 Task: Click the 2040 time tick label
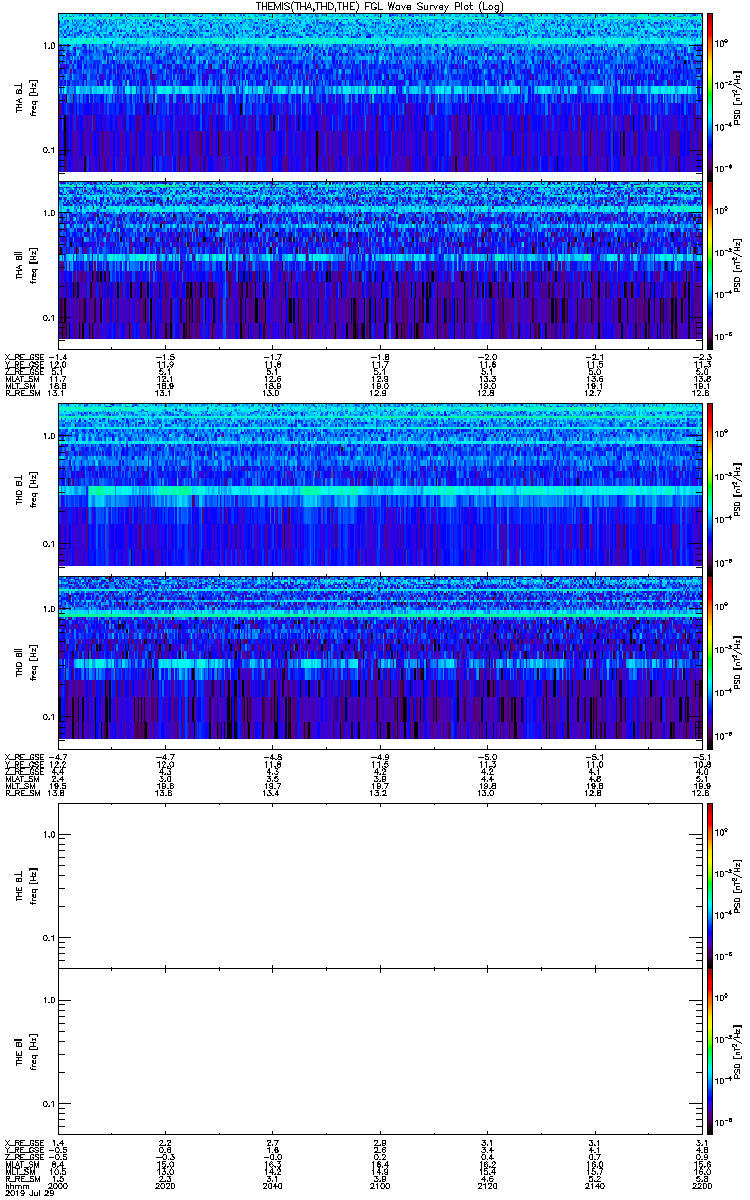273,1187
